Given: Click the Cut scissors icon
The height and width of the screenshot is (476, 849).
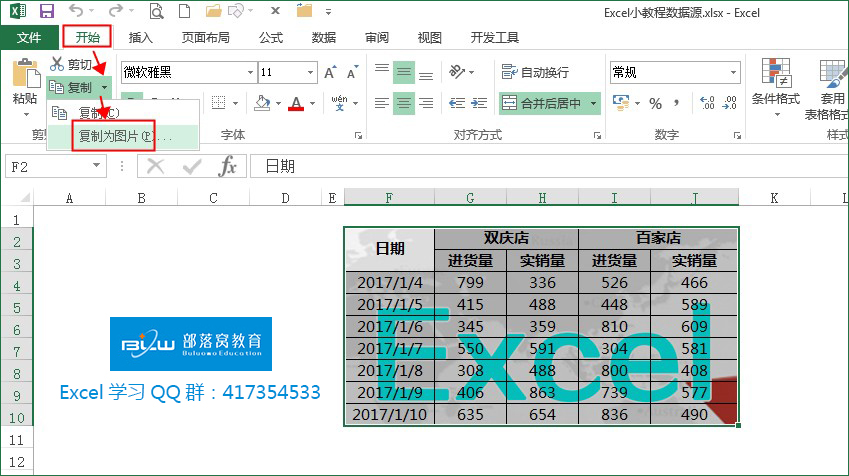Looking at the screenshot, I should tap(57, 64).
